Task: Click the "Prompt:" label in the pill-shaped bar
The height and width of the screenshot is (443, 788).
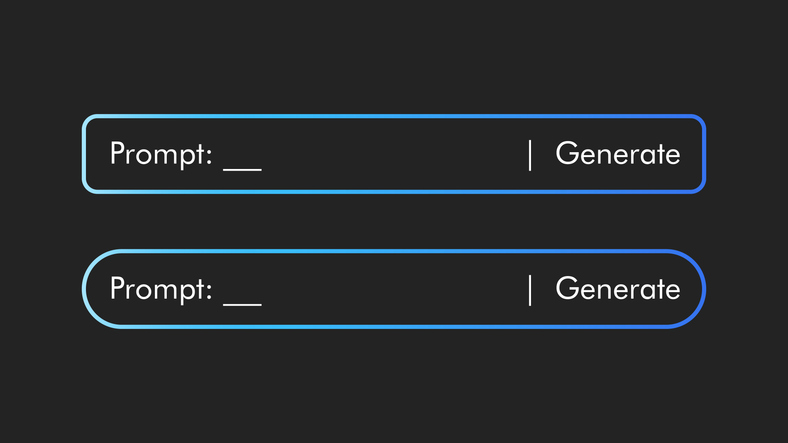Action: click(160, 289)
